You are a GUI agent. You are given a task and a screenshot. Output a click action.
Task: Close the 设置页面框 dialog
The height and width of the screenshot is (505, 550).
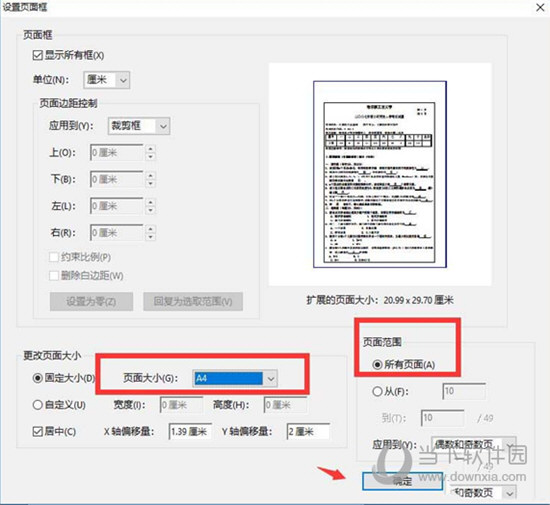[x=540, y=7]
